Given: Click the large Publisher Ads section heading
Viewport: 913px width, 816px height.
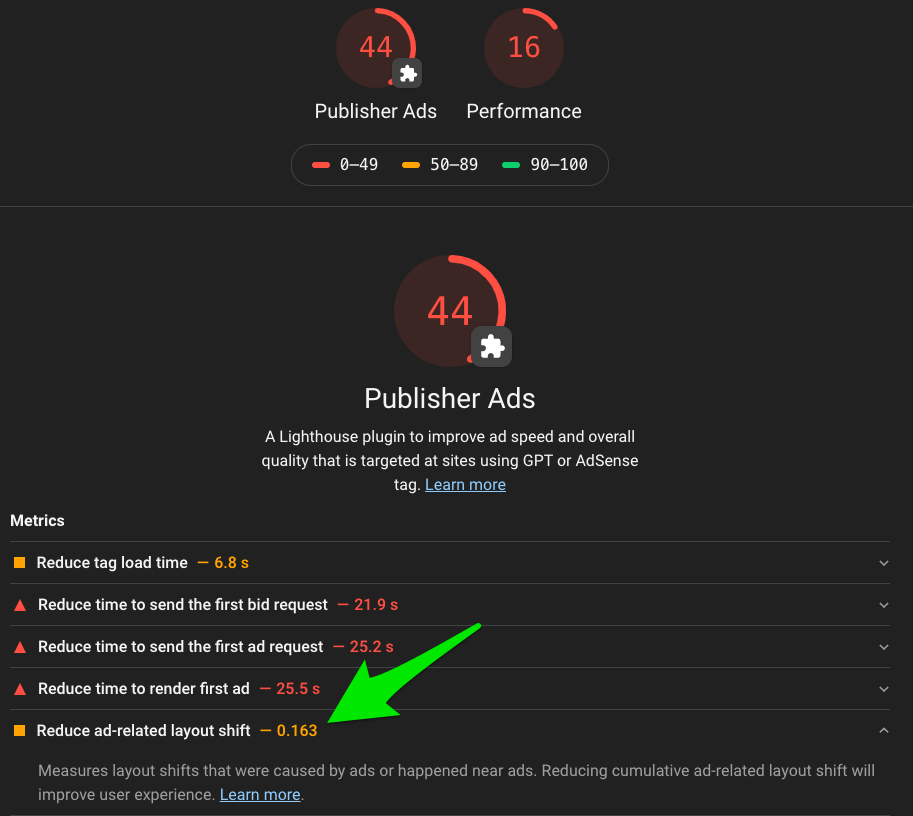Looking at the screenshot, I should 450,398.
